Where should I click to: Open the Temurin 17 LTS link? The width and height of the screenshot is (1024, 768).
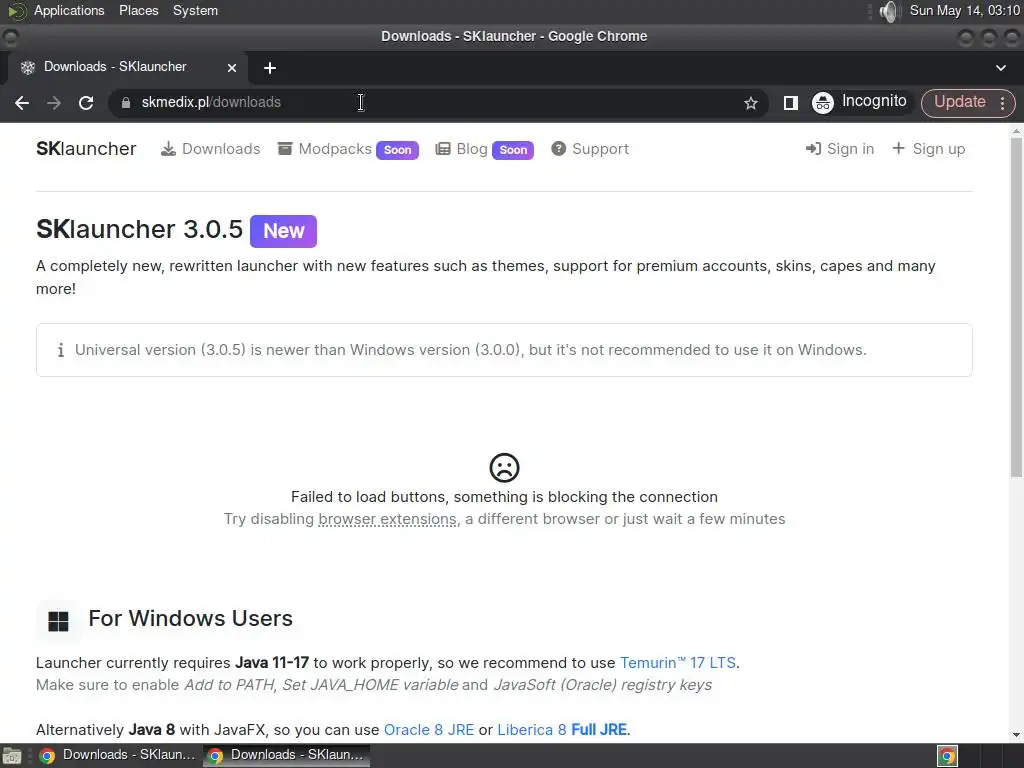(x=678, y=663)
